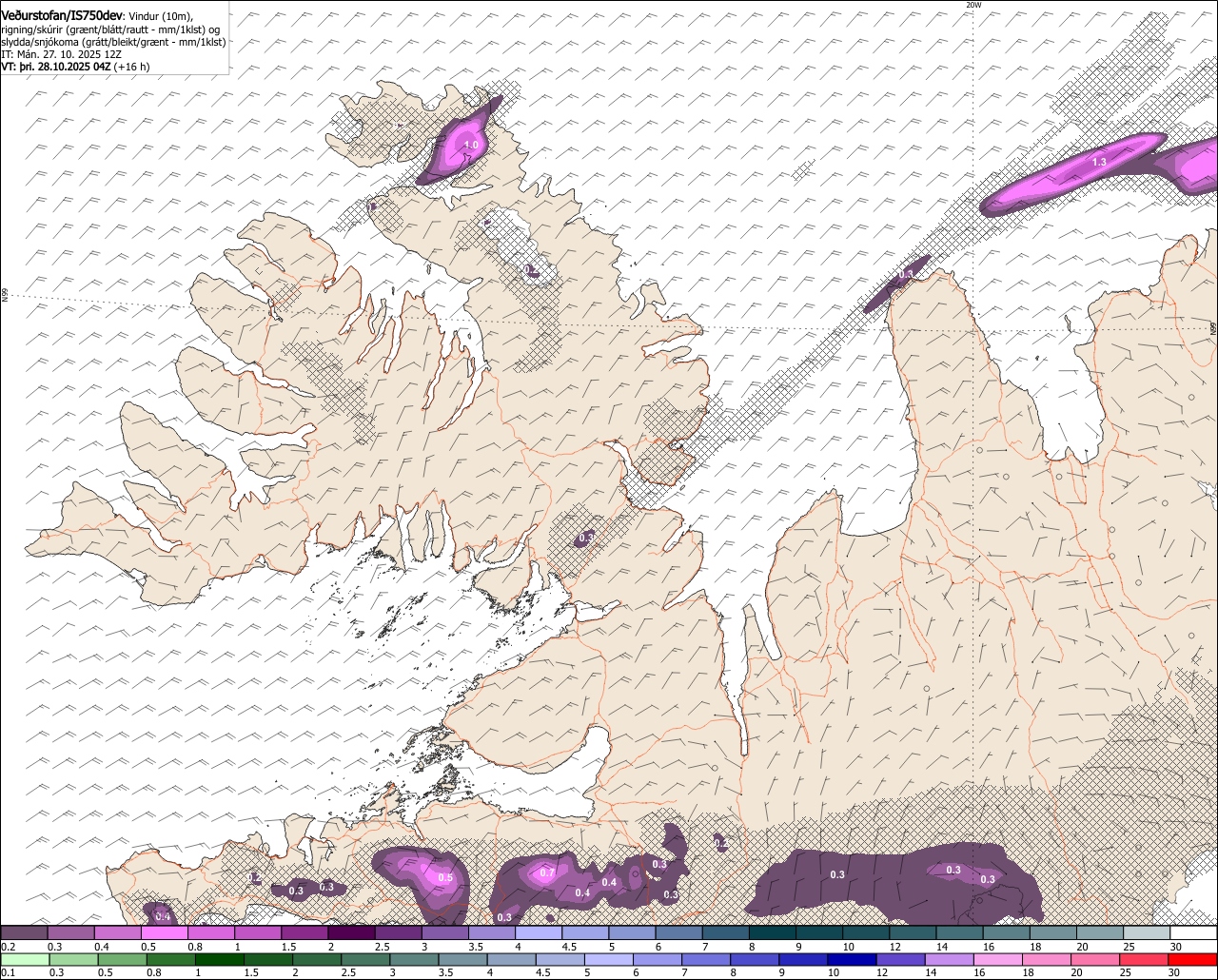The image size is (1218, 980).
Task: Pick the bright red 30 rain legend swatch
Action: (1193, 959)
